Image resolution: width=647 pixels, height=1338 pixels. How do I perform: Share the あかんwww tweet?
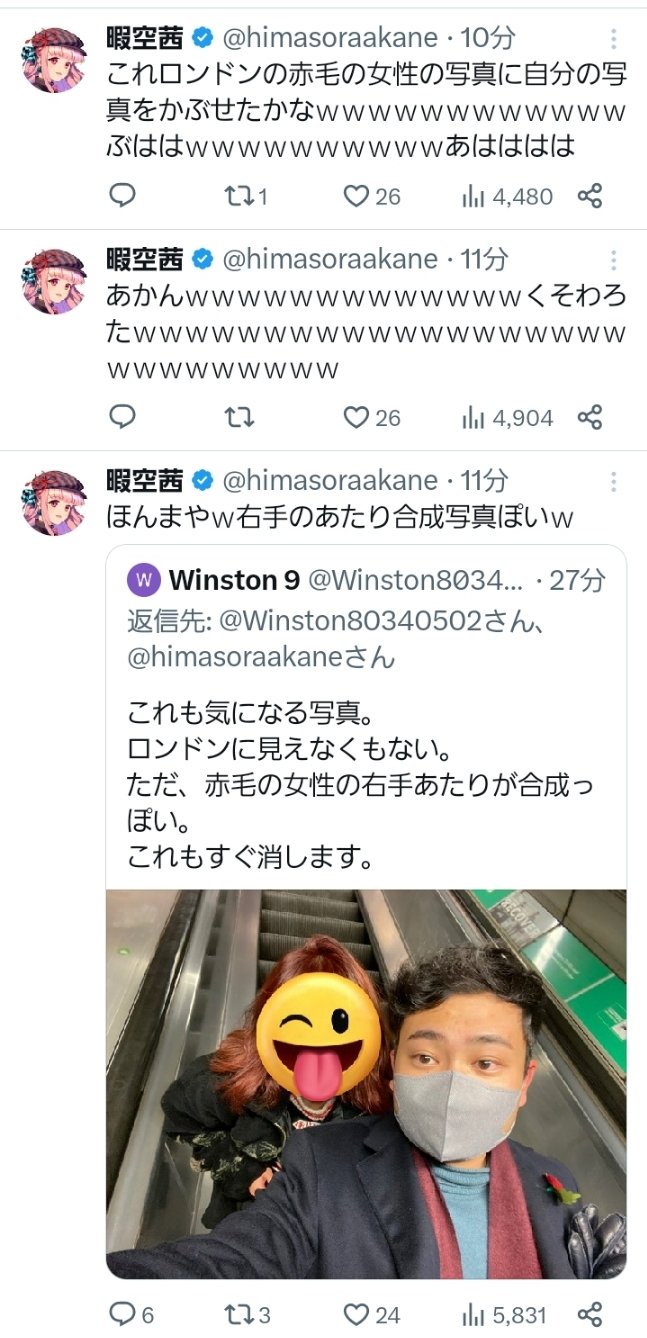tap(590, 417)
